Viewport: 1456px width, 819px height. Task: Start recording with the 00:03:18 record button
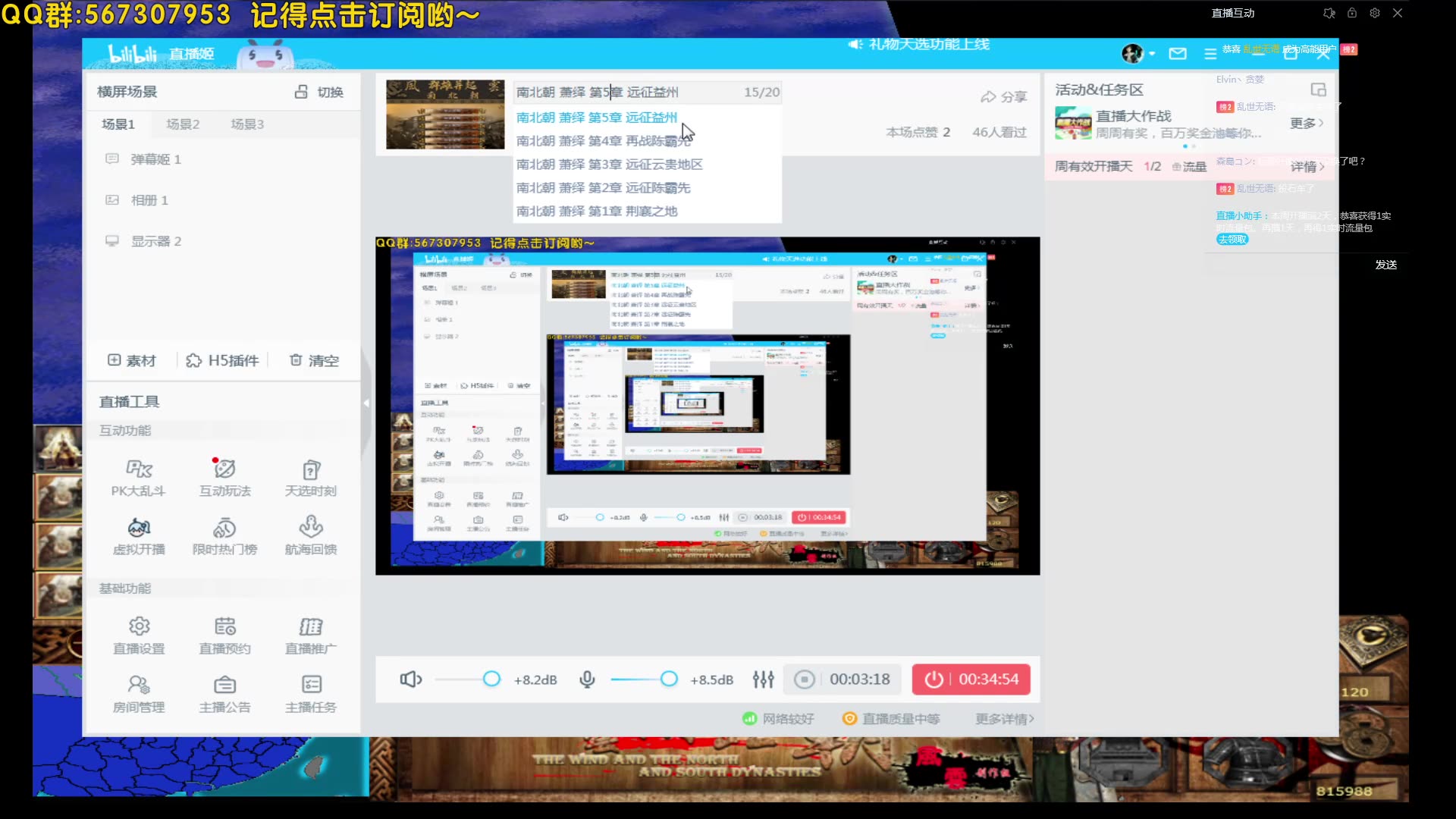pyautogui.click(x=843, y=679)
